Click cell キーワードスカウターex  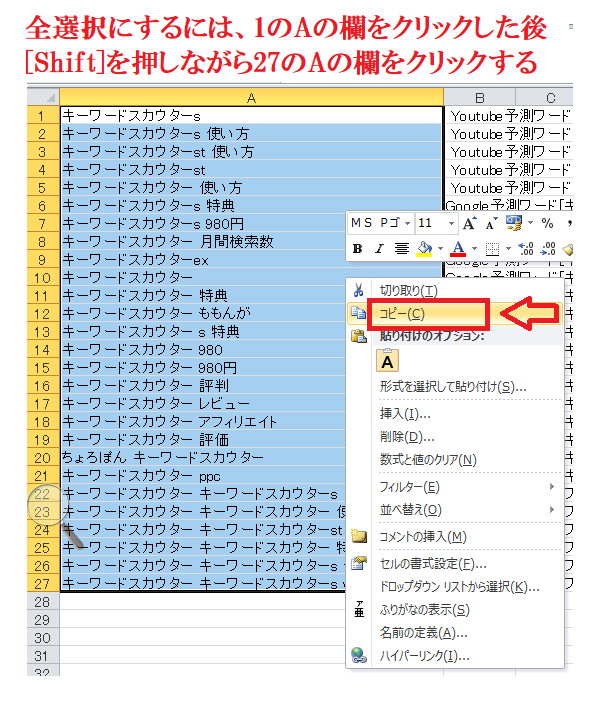pos(204,260)
